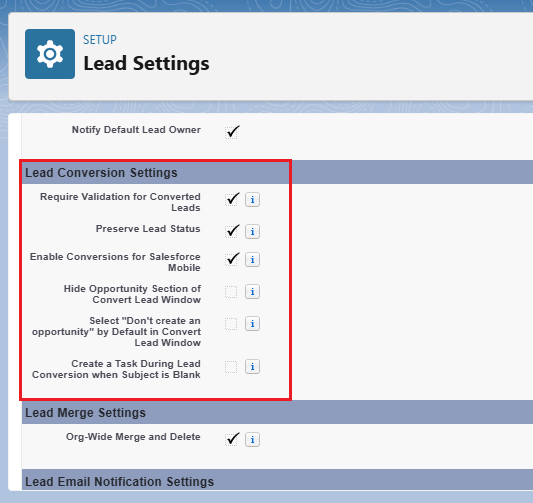Check Create a Task During Lead Conversion box
The width and height of the screenshot is (533, 503).
pos(231,367)
